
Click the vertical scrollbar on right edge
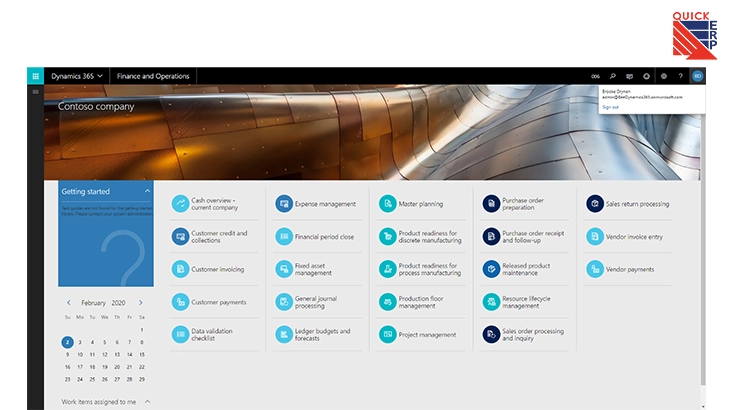coord(703,246)
